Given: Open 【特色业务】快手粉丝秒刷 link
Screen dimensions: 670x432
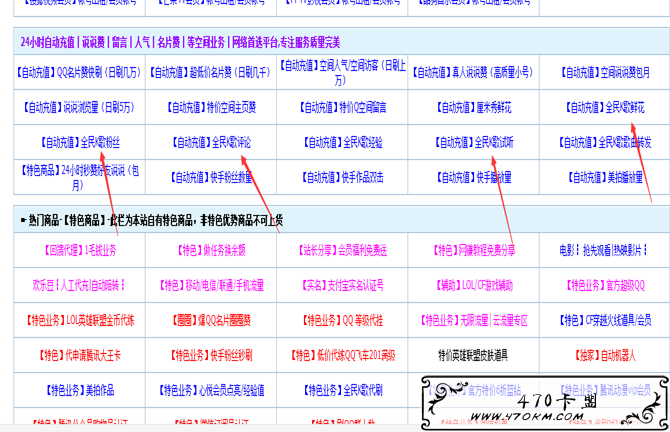Looking at the screenshot, I should pyautogui.click(x=211, y=355).
